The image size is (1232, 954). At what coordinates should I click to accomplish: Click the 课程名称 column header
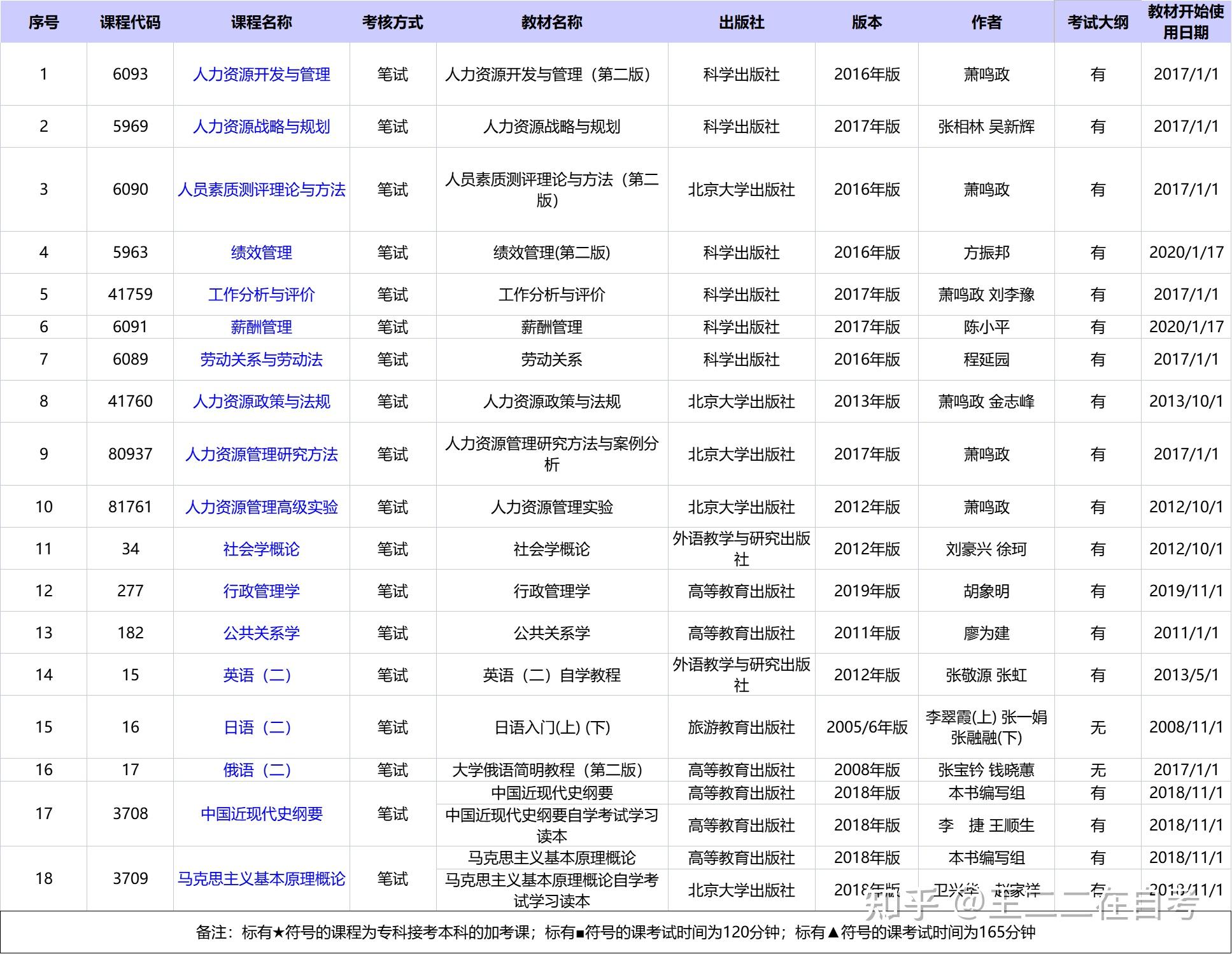click(x=261, y=22)
